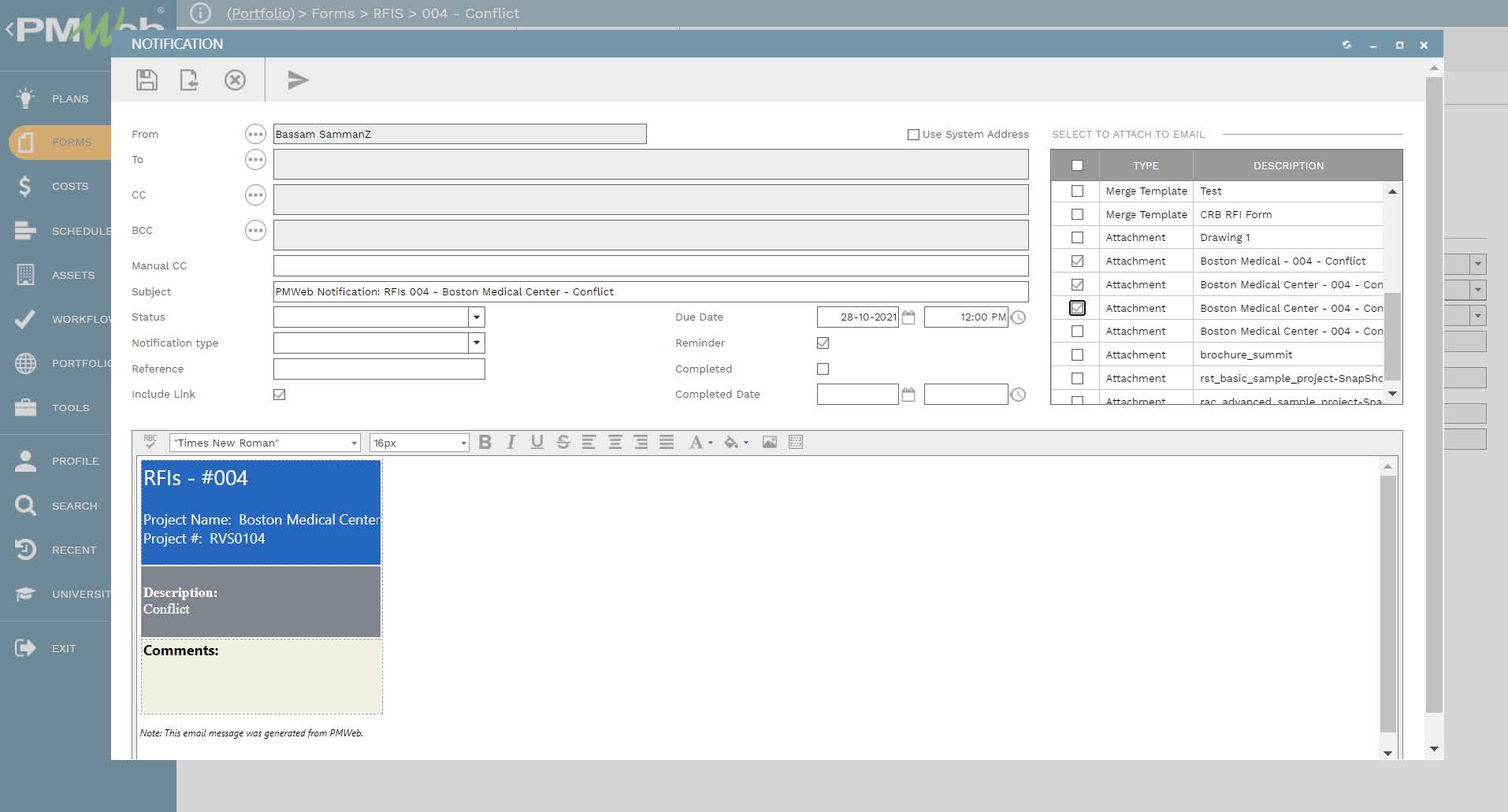Toggle italic formatting
The image size is (1508, 812).
511,442
